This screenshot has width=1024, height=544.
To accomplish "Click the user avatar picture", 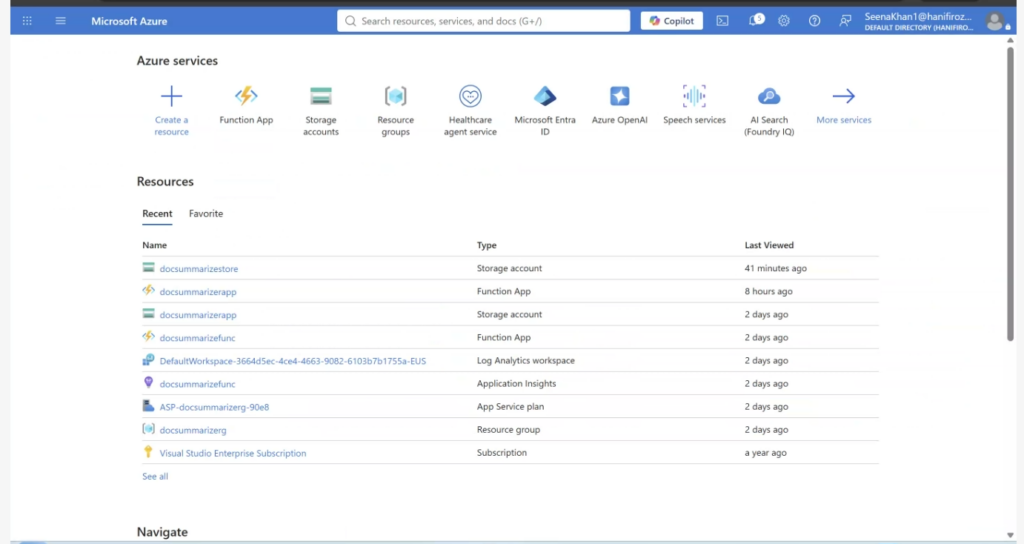I will (995, 22).
